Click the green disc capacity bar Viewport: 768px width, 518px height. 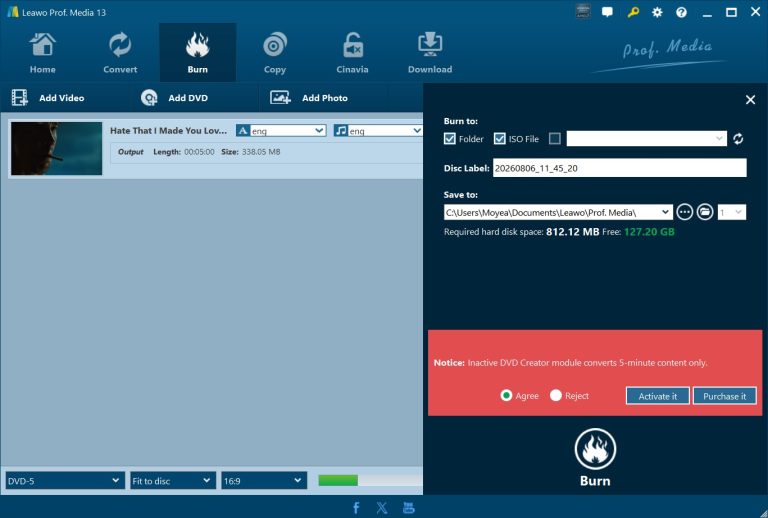pos(338,480)
